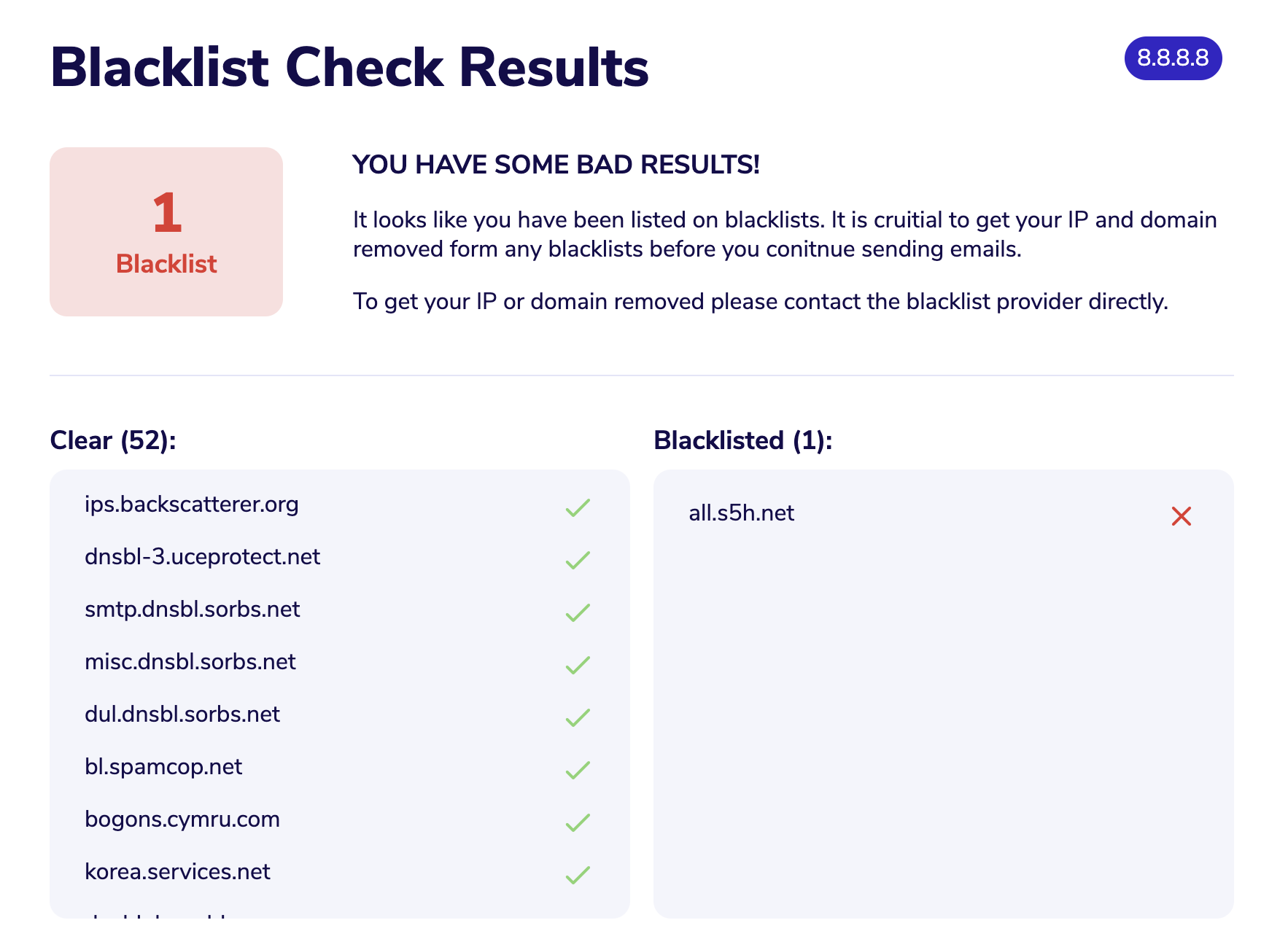The image size is (1288, 939).
Task: Click the checkmark next to bogons.cymru.com
Action: (x=578, y=823)
